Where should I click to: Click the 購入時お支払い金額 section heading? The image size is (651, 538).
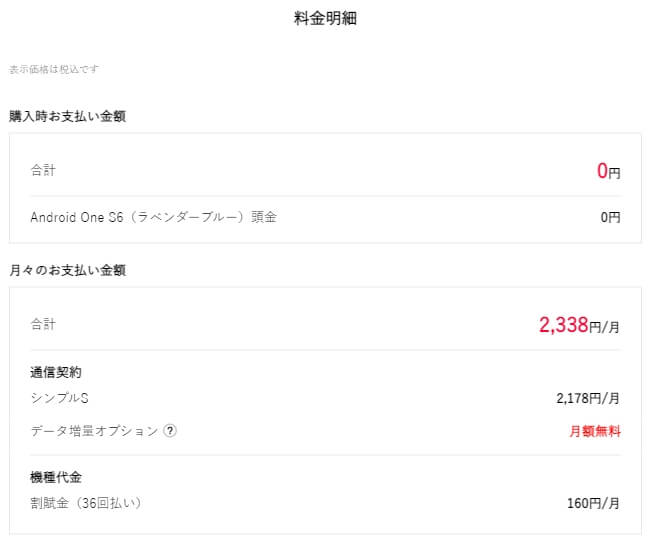[x=67, y=116]
